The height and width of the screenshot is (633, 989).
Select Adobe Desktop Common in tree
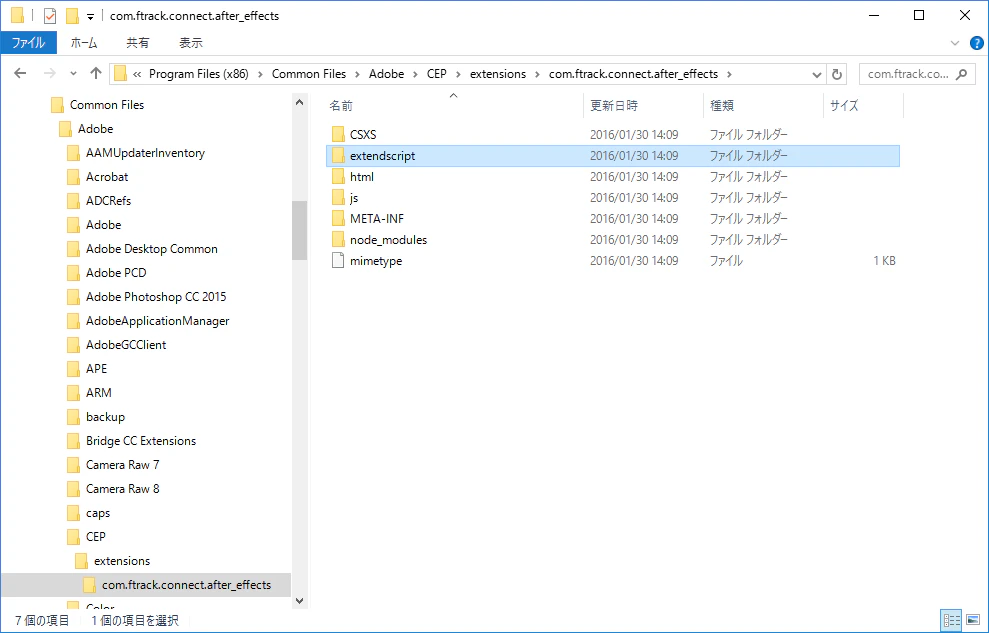[151, 248]
